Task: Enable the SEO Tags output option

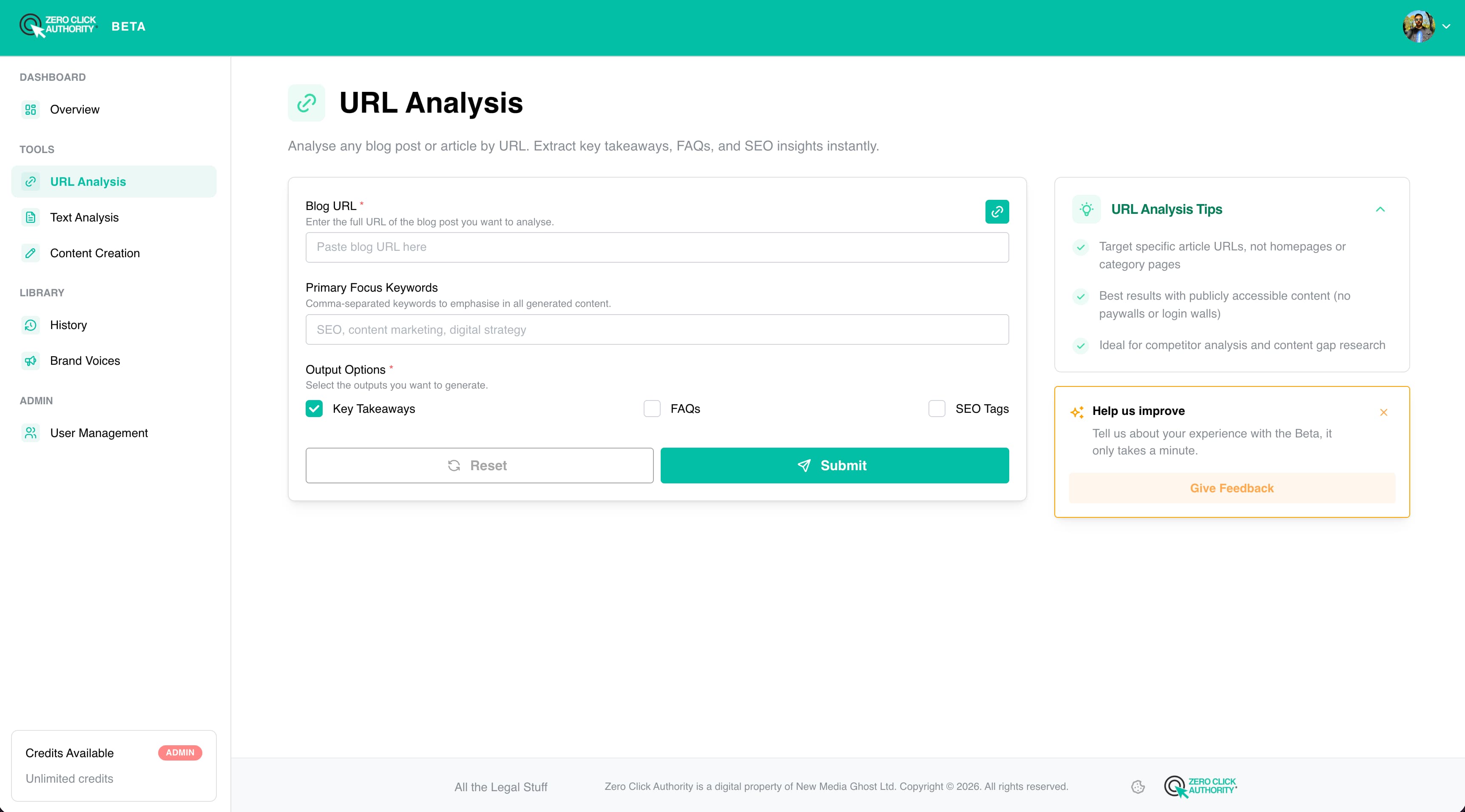Action: [x=936, y=408]
